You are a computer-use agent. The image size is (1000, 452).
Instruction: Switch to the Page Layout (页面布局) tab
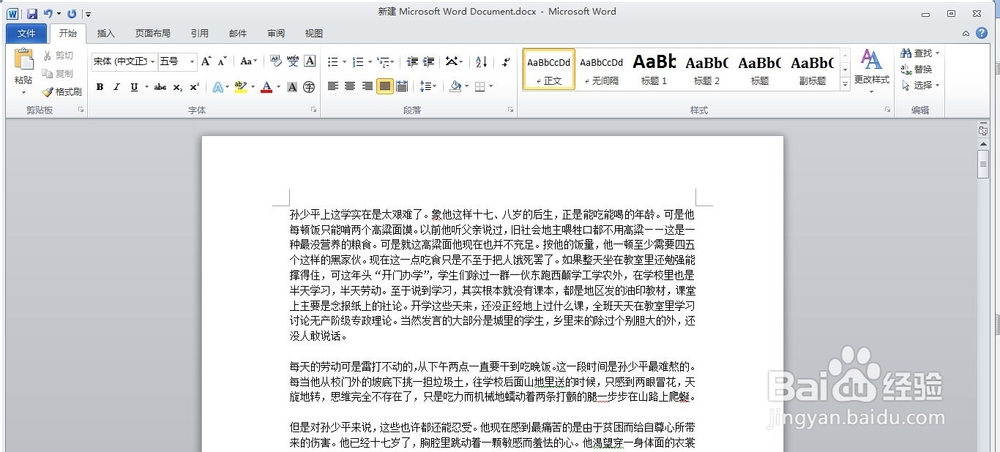[152, 33]
